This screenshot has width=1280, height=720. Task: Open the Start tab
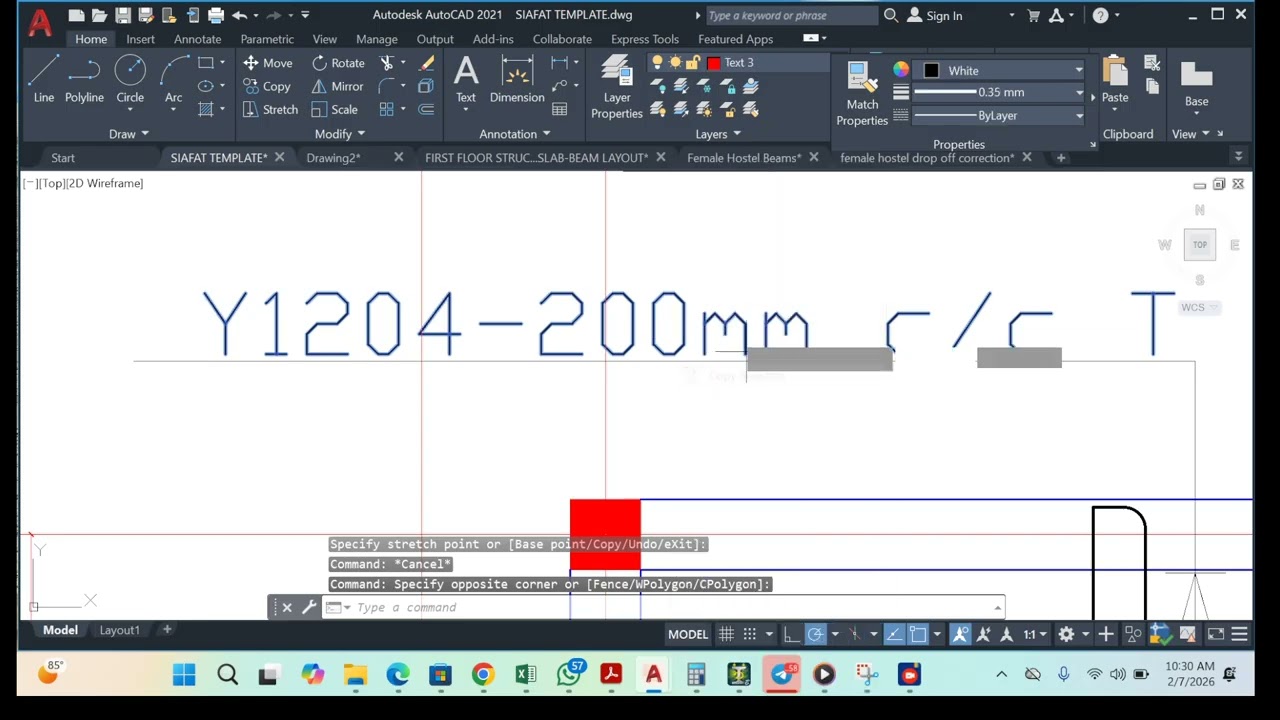point(63,158)
